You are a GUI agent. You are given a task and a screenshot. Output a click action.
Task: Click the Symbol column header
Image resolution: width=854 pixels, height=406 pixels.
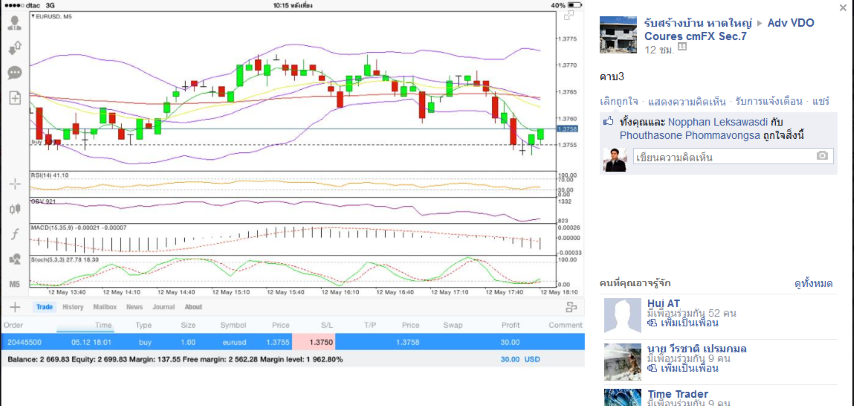(x=233, y=325)
